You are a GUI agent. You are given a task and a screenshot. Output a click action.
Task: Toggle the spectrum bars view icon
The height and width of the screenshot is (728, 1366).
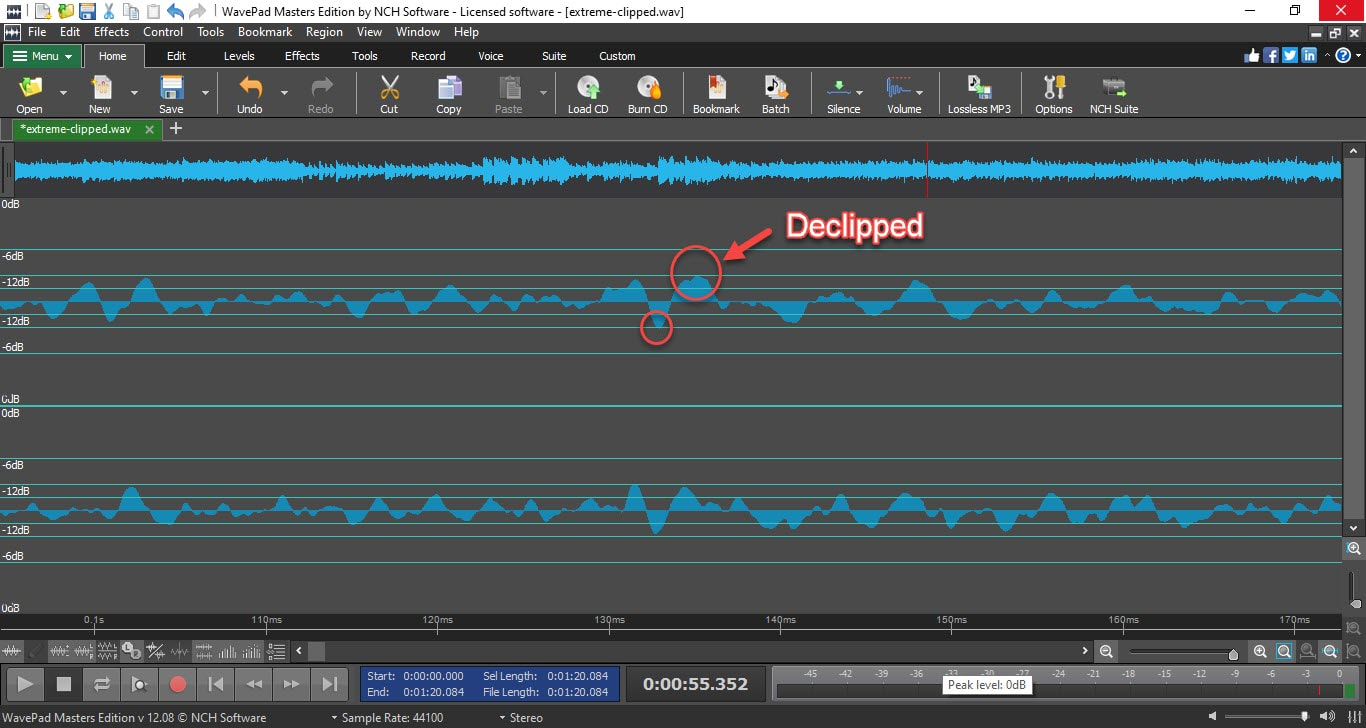click(x=228, y=651)
